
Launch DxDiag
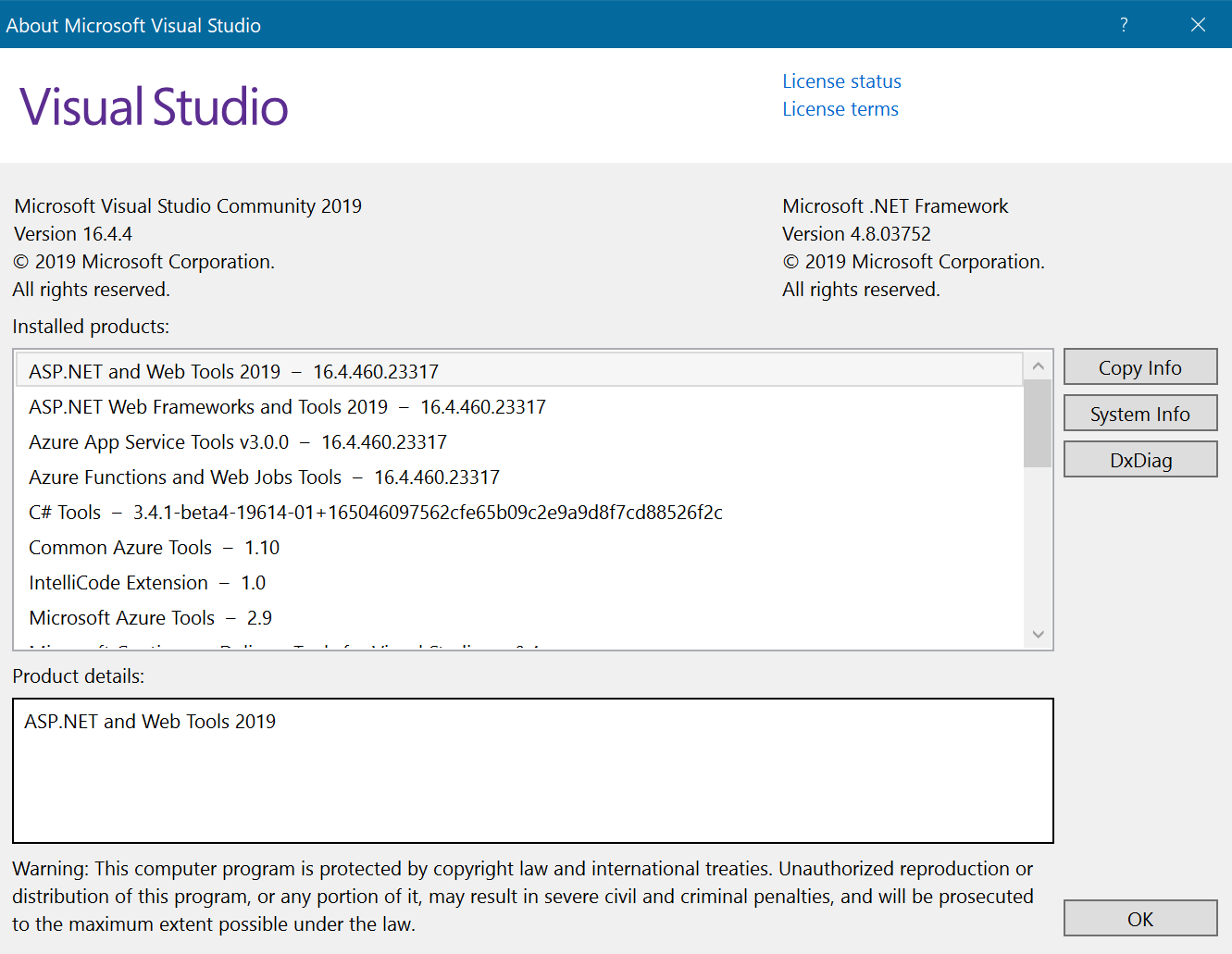tap(1140, 460)
